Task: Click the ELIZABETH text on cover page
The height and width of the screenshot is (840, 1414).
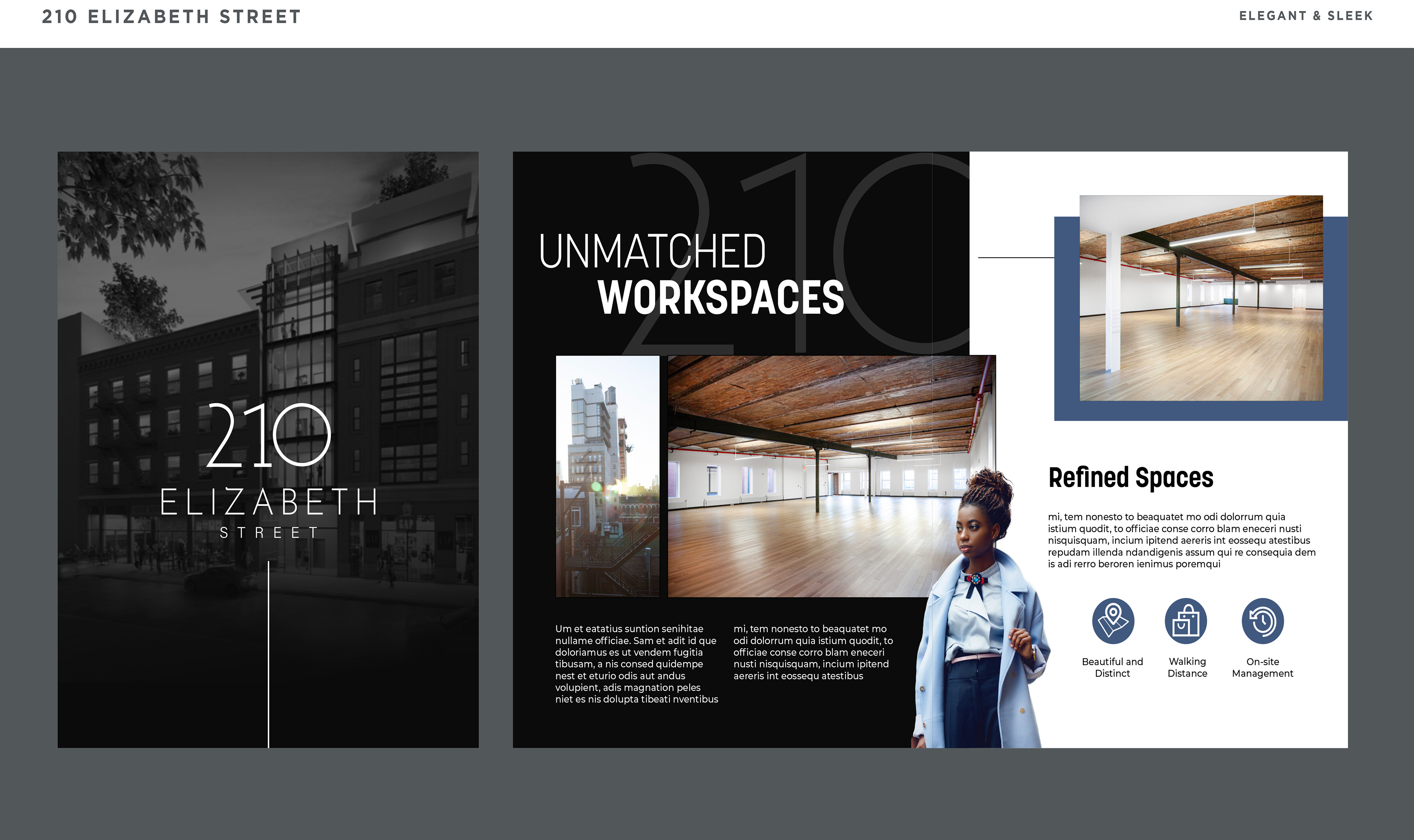Action: [269, 501]
